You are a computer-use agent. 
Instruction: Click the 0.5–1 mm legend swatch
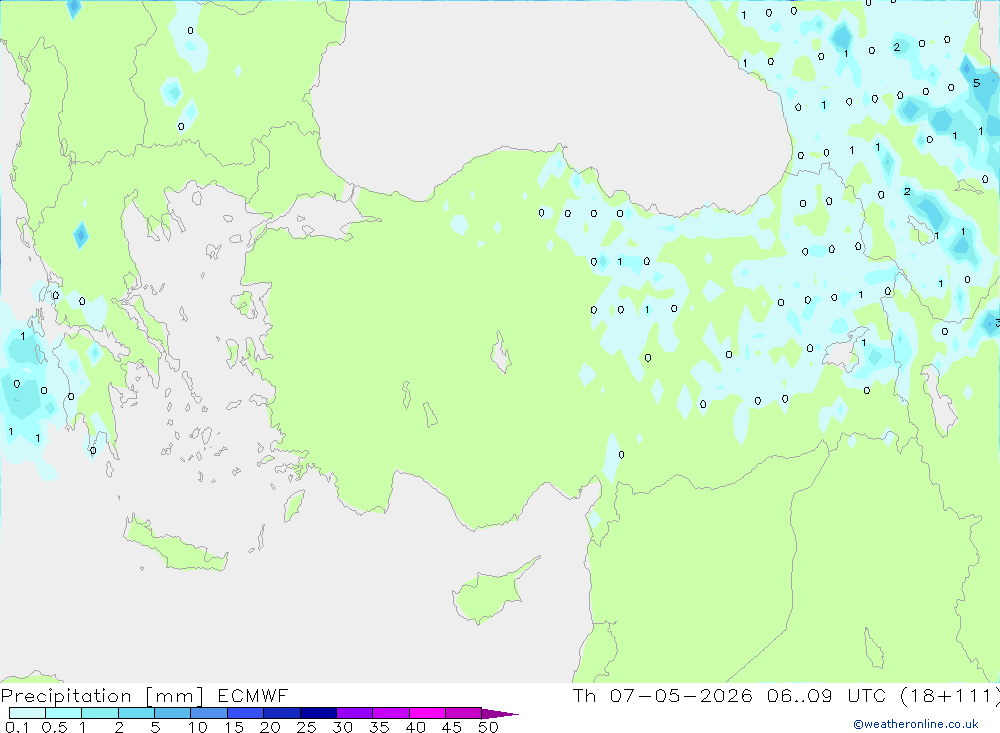(x=63, y=713)
